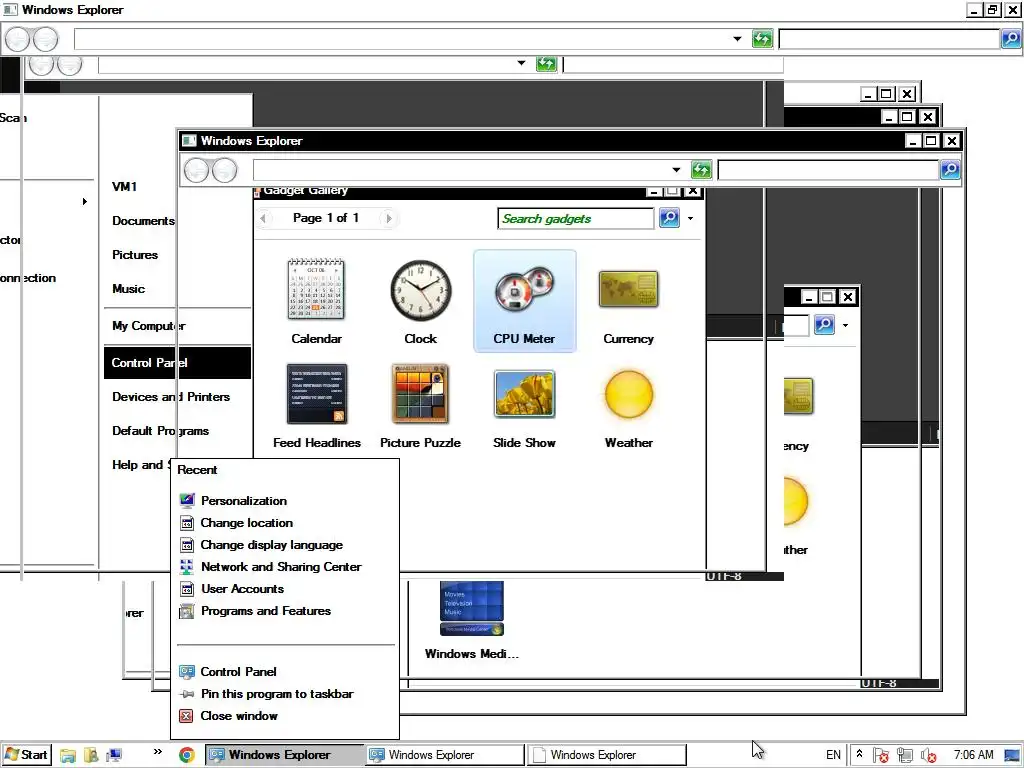Click the forward arrow in the top maximized Explorer window
The width and height of the screenshot is (1024, 768).
(45, 39)
